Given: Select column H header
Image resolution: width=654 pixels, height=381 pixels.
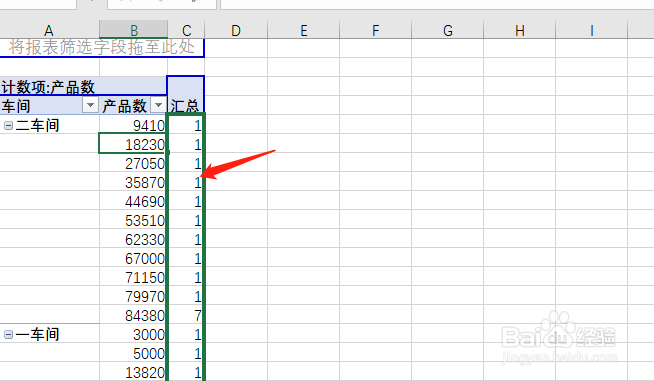Looking at the screenshot, I should point(520,30).
